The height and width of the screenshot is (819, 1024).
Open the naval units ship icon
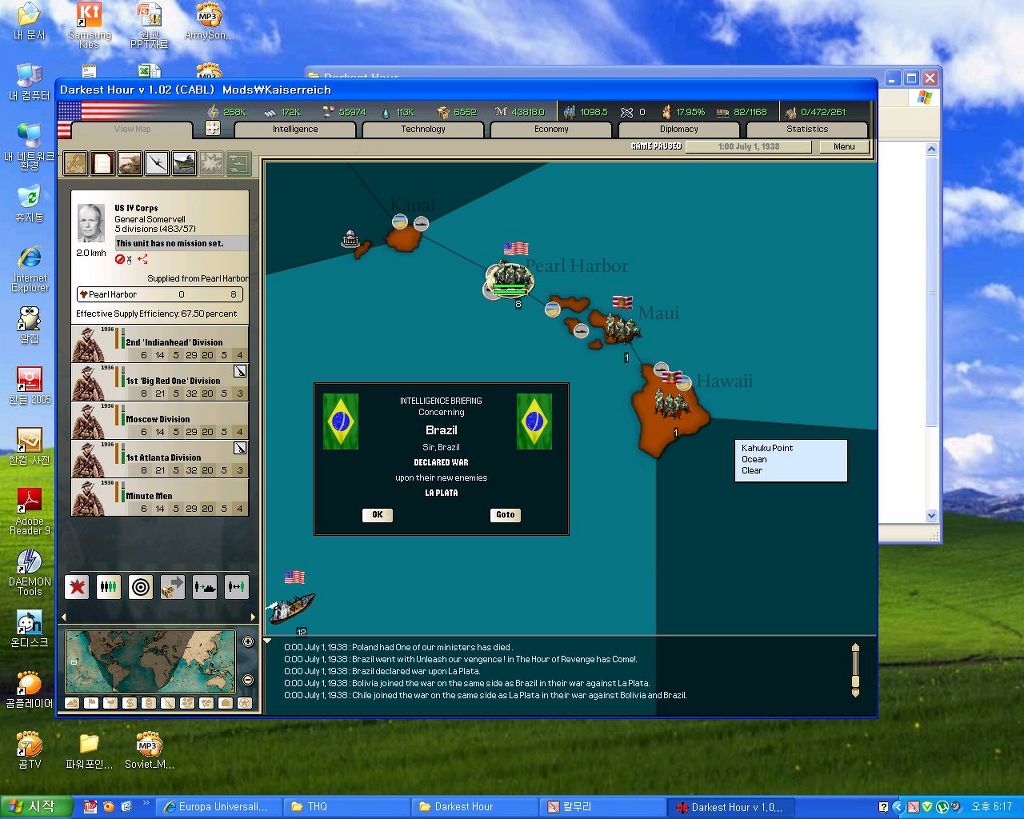click(x=184, y=163)
